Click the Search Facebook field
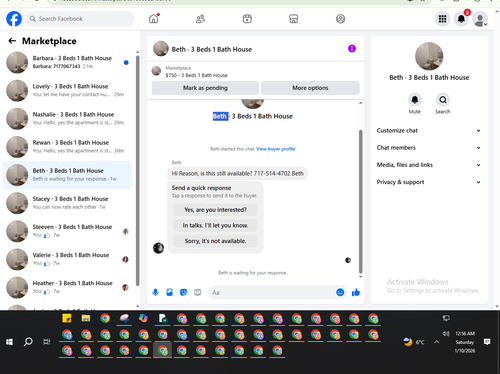The image size is (500, 374). tap(80, 19)
